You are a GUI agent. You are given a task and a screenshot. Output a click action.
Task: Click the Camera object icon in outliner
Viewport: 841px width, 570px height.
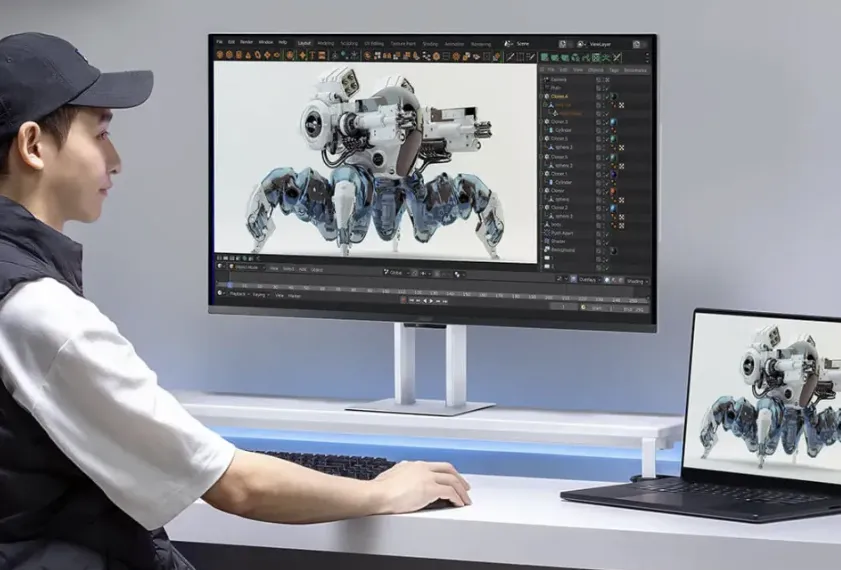click(547, 79)
